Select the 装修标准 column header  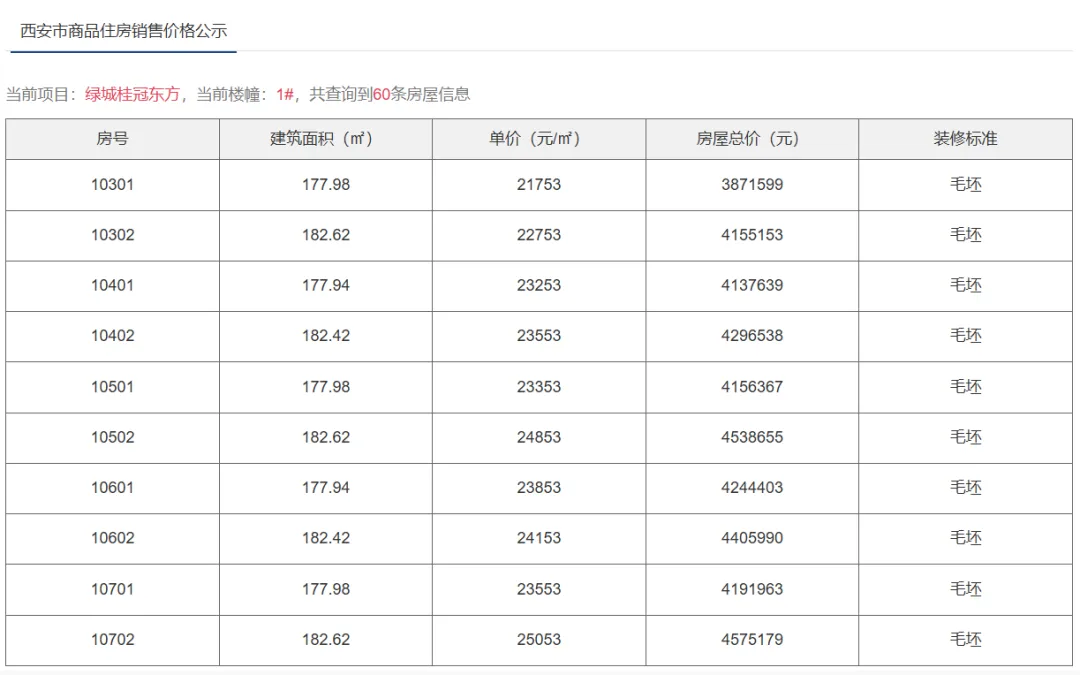click(965, 139)
